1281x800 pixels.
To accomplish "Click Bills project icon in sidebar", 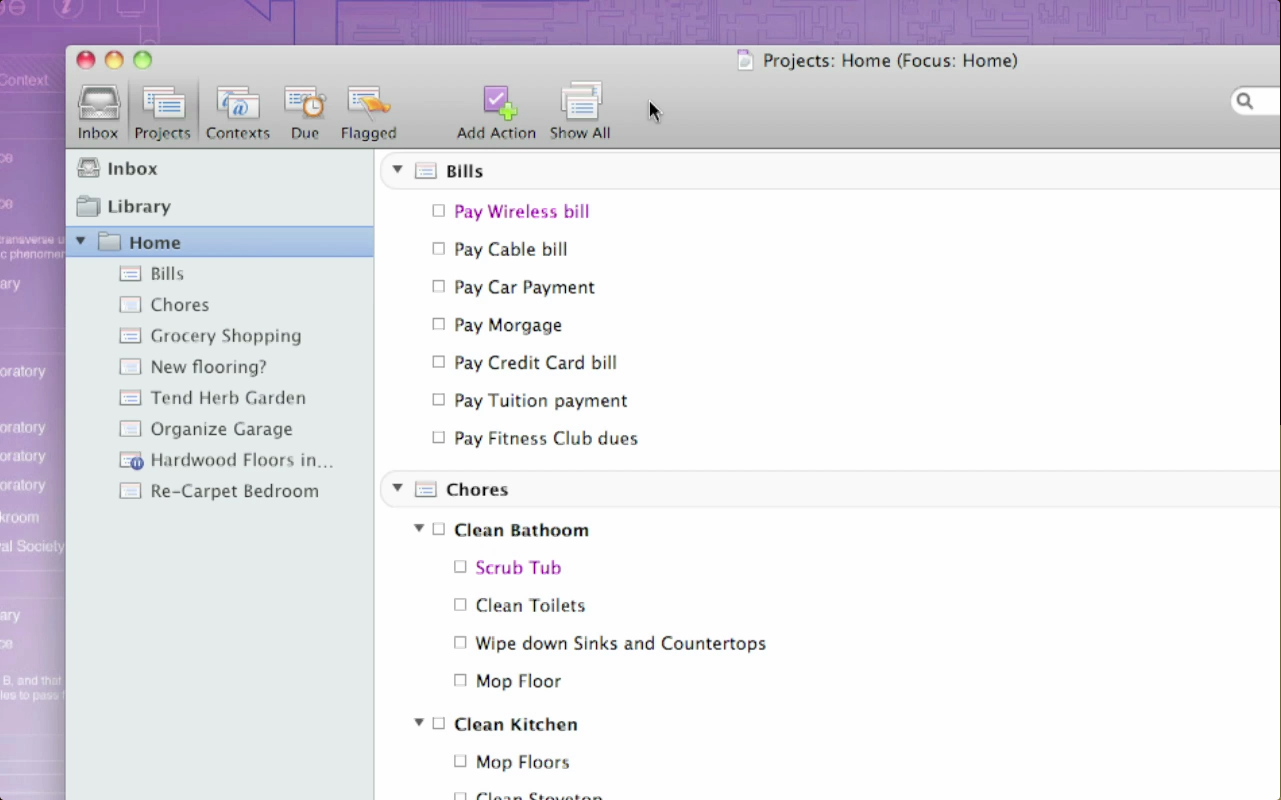I will coord(130,274).
